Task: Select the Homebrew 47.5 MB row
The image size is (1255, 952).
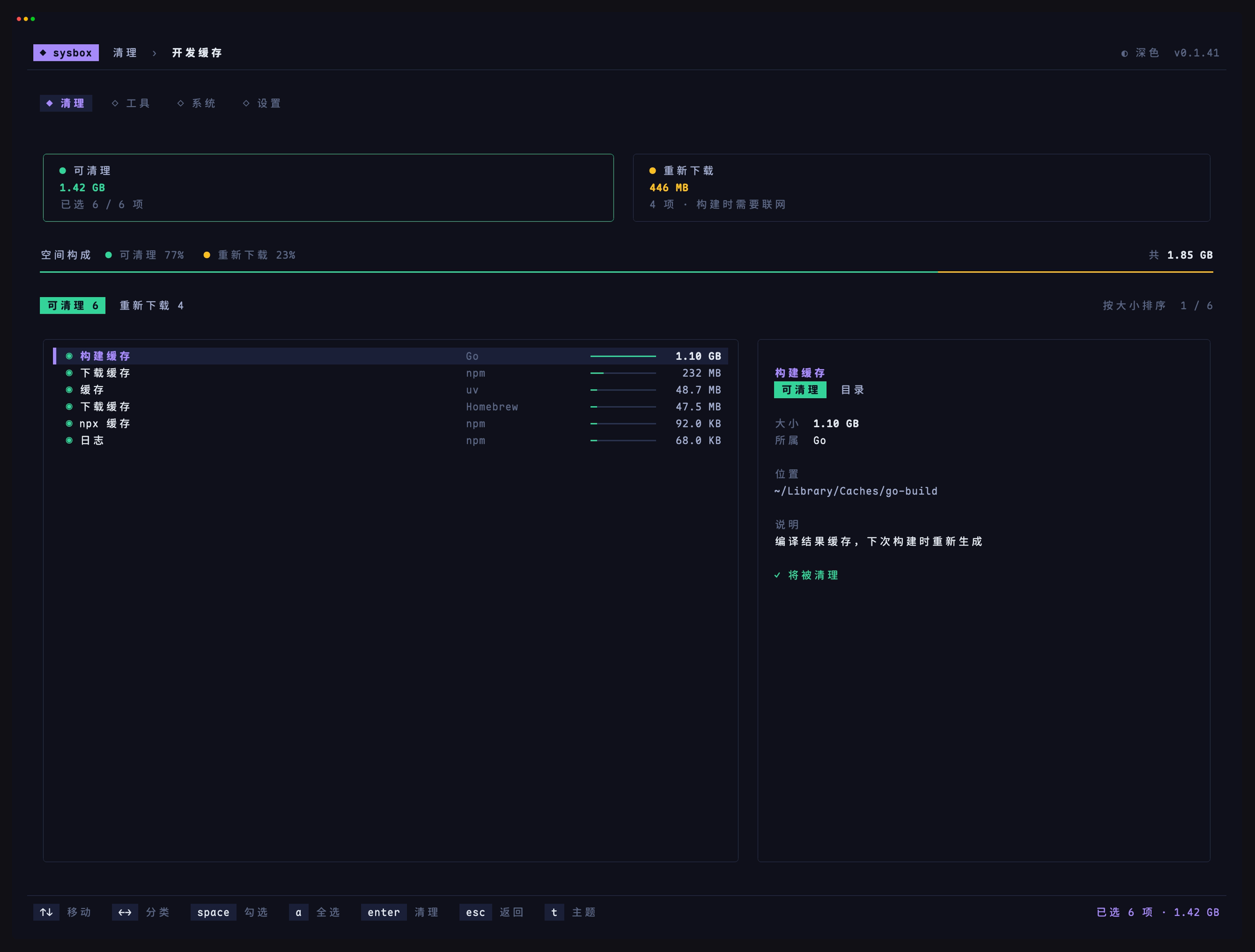Action: (390, 406)
